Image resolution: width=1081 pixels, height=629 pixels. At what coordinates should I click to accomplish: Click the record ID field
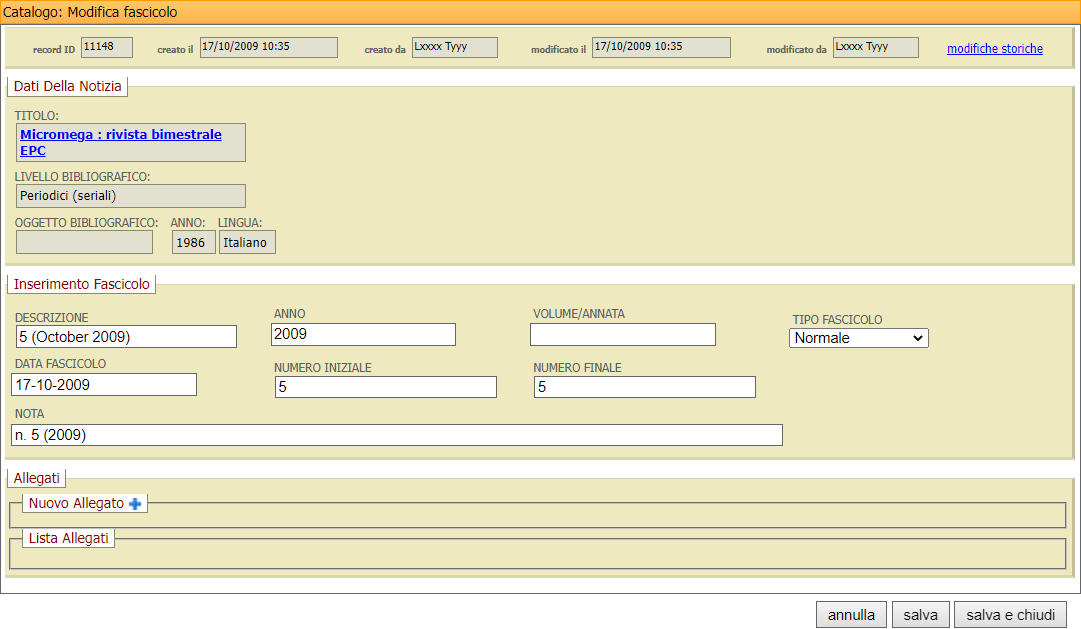point(106,47)
